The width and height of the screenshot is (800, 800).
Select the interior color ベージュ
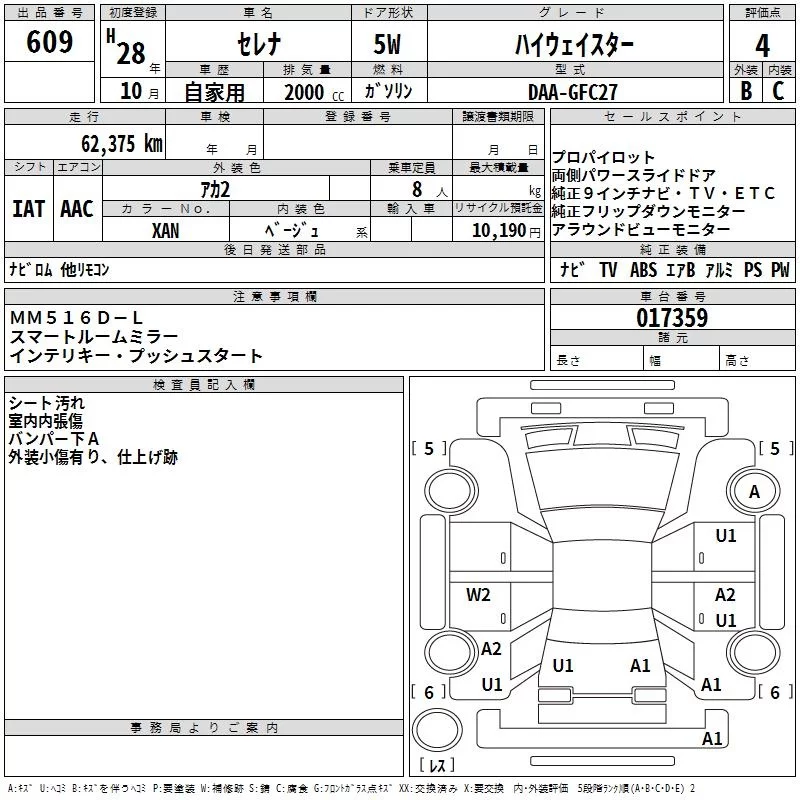click(x=291, y=230)
